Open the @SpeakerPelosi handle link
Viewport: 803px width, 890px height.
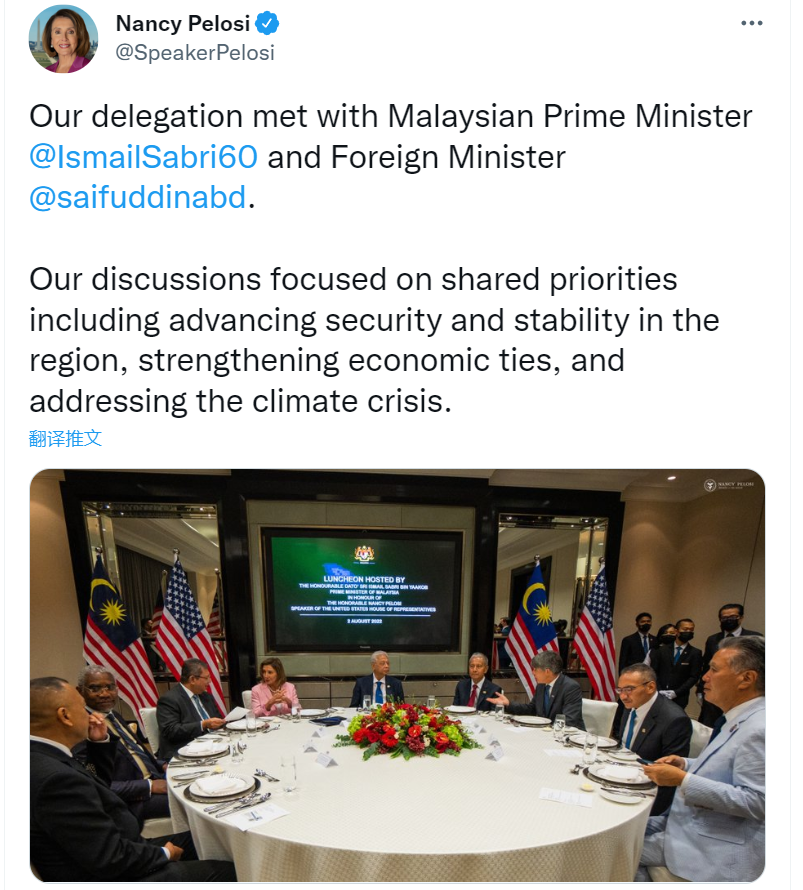(x=195, y=52)
